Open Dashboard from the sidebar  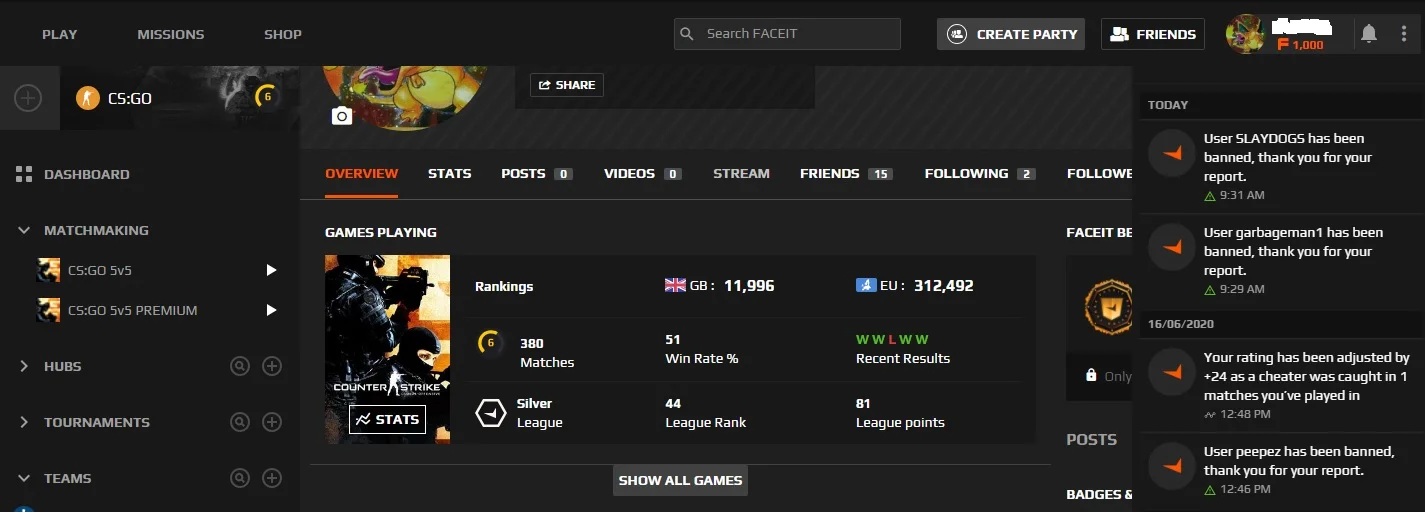coord(73,174)
